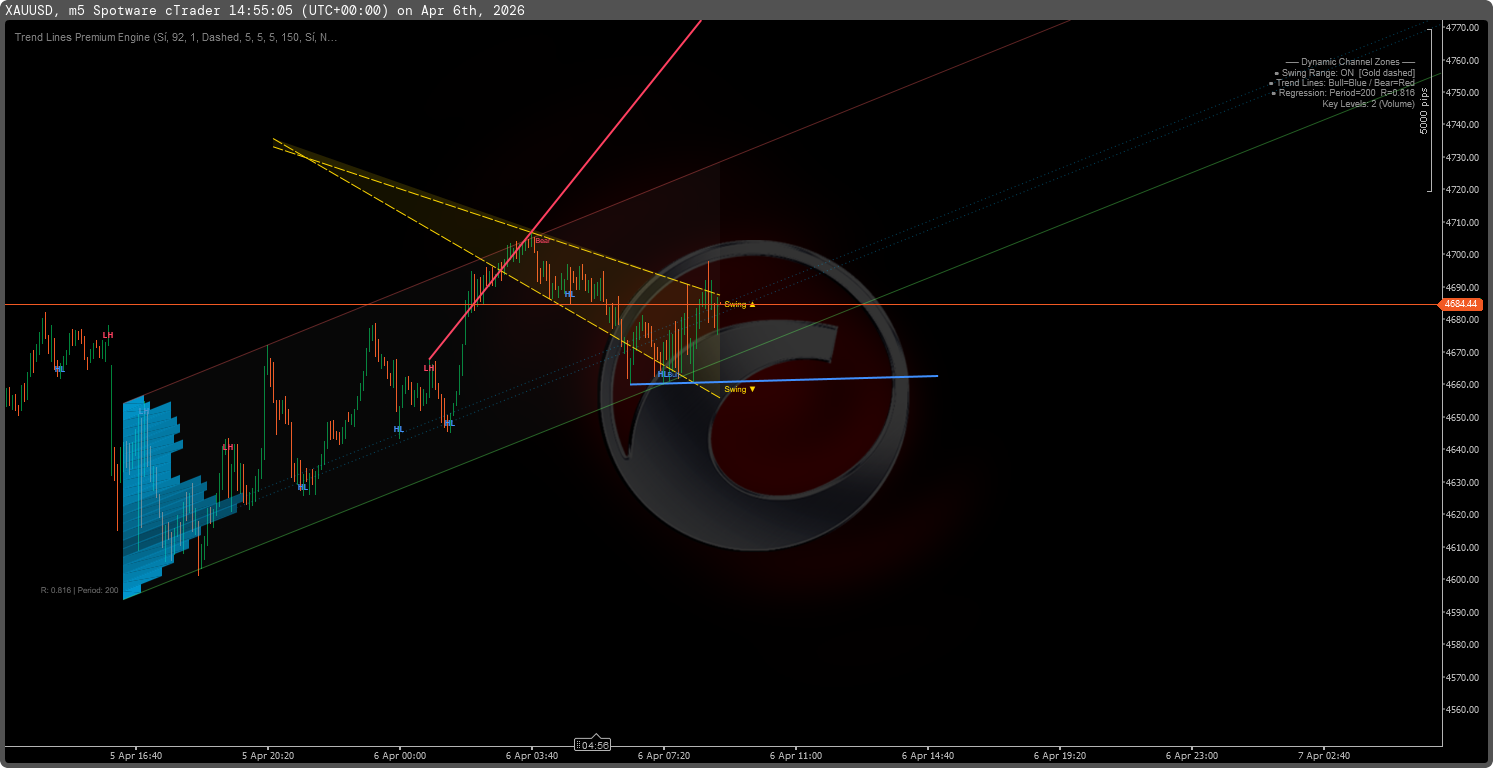Click 4700.00 on the price axis
Viewport: 1493px width, 768px height.
(x=1462, y=255)
